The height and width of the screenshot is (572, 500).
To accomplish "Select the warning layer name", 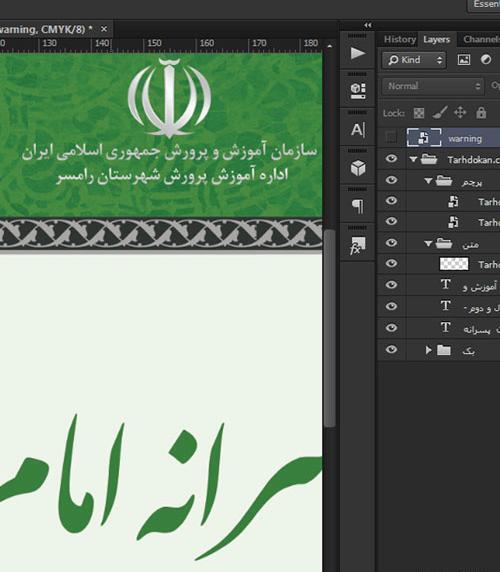I will pos(465,139).
